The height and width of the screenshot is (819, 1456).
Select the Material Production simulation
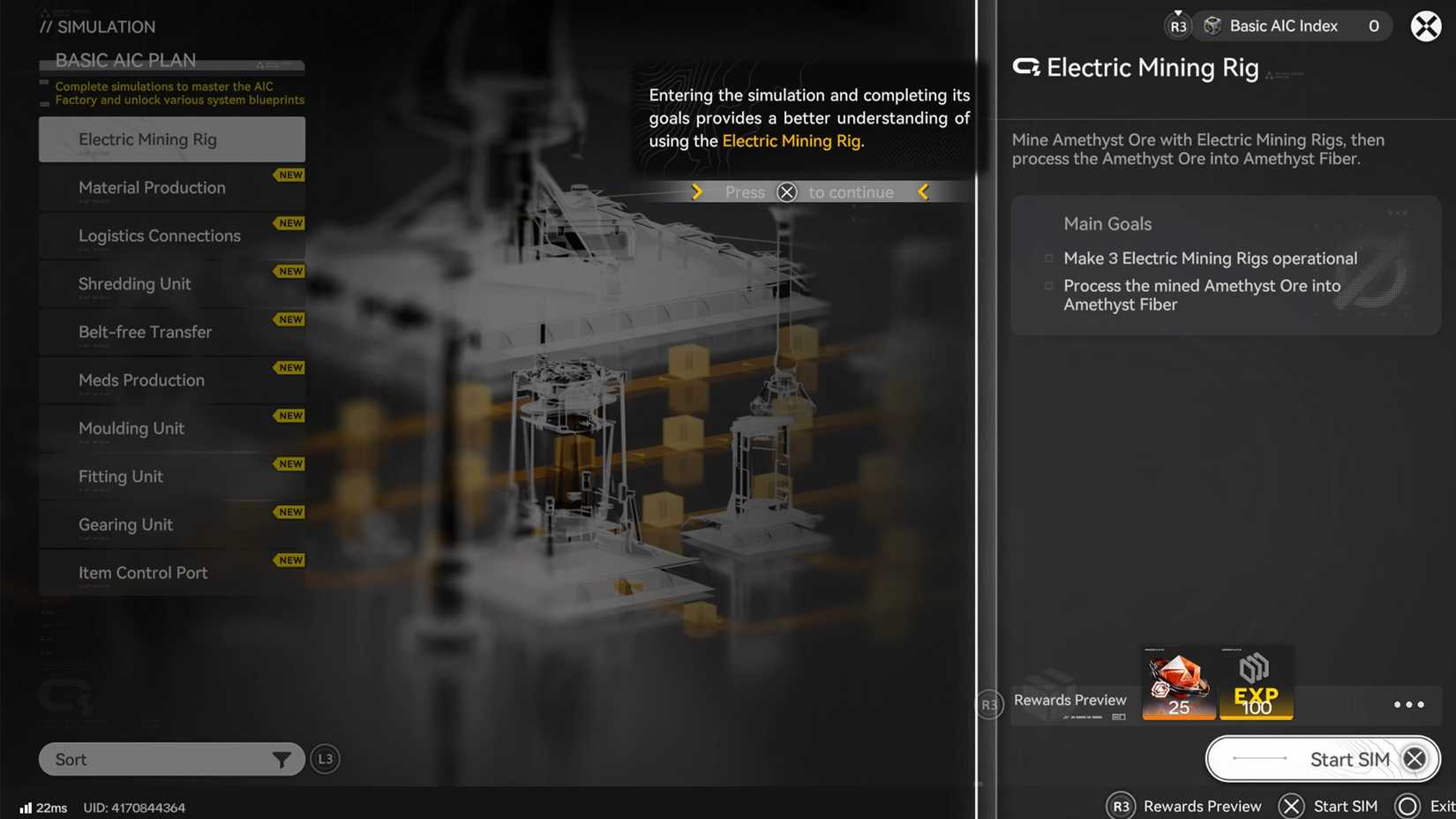(171, 187)
